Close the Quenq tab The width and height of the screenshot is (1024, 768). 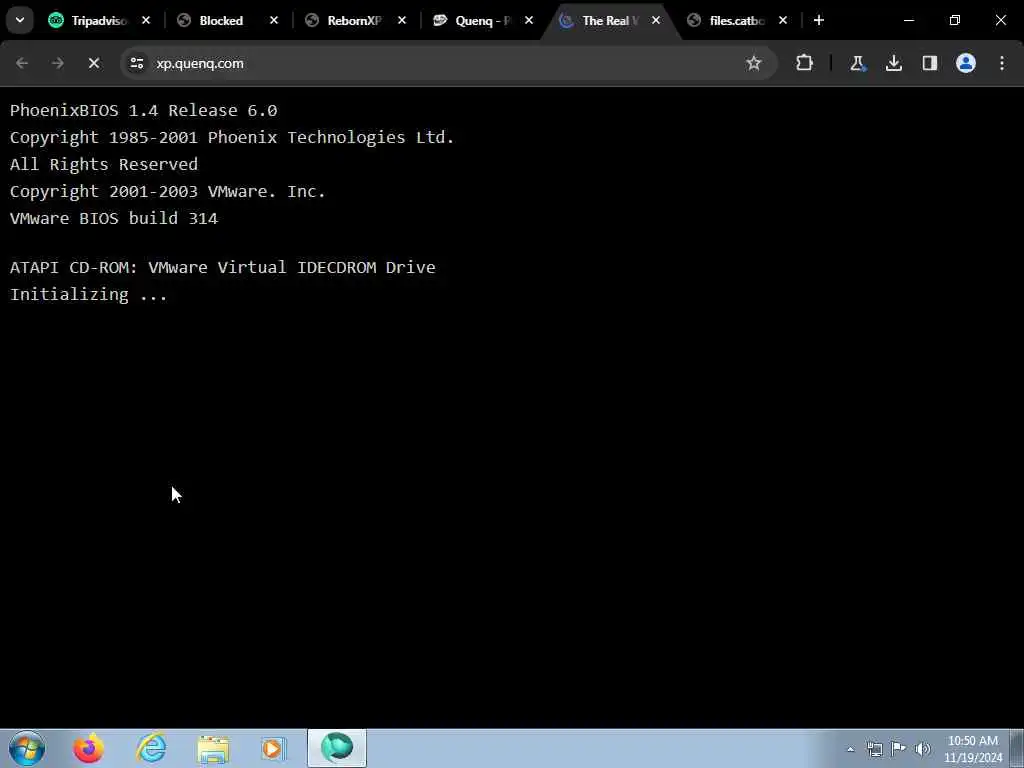528,21
